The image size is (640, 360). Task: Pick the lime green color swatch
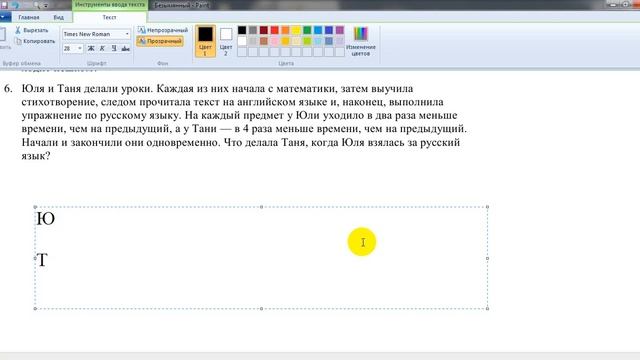[307, 41]
